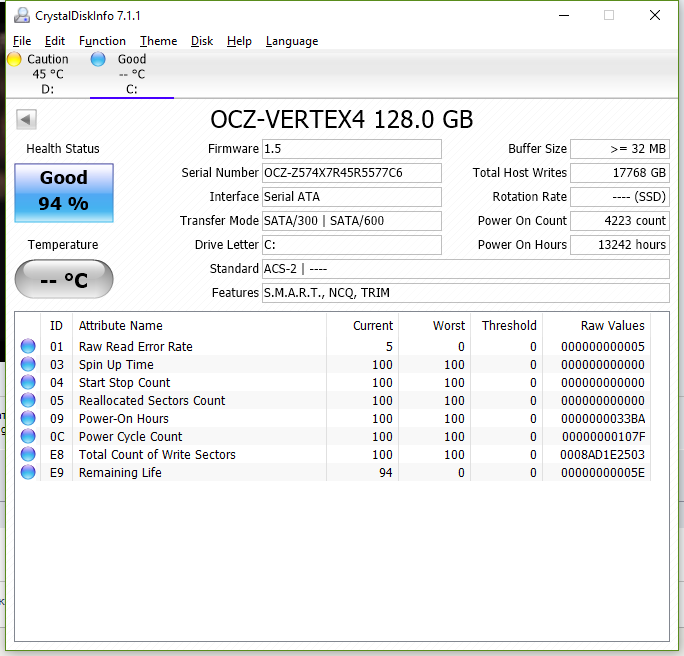Open the Help menu
Viewport: 684px width, 656px height.
click(x=239, y=41)
